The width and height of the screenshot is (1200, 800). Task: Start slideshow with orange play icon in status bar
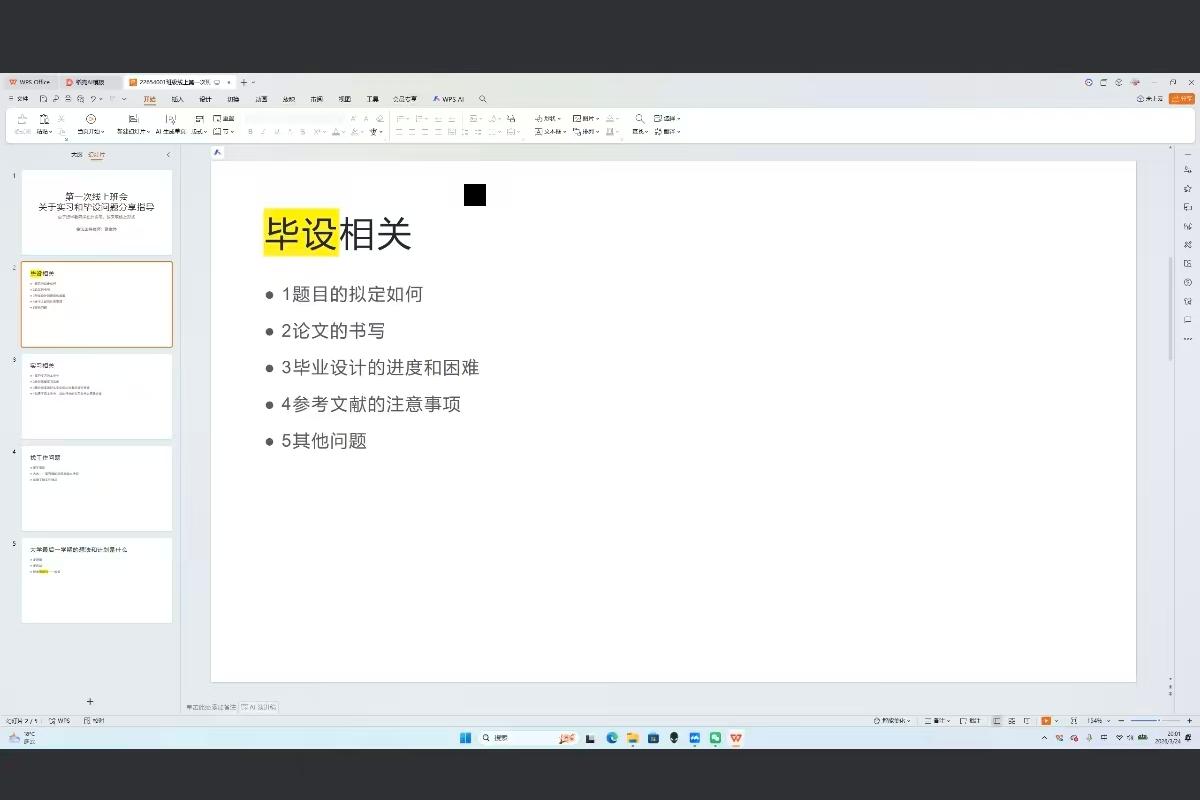click(1046, 720)
